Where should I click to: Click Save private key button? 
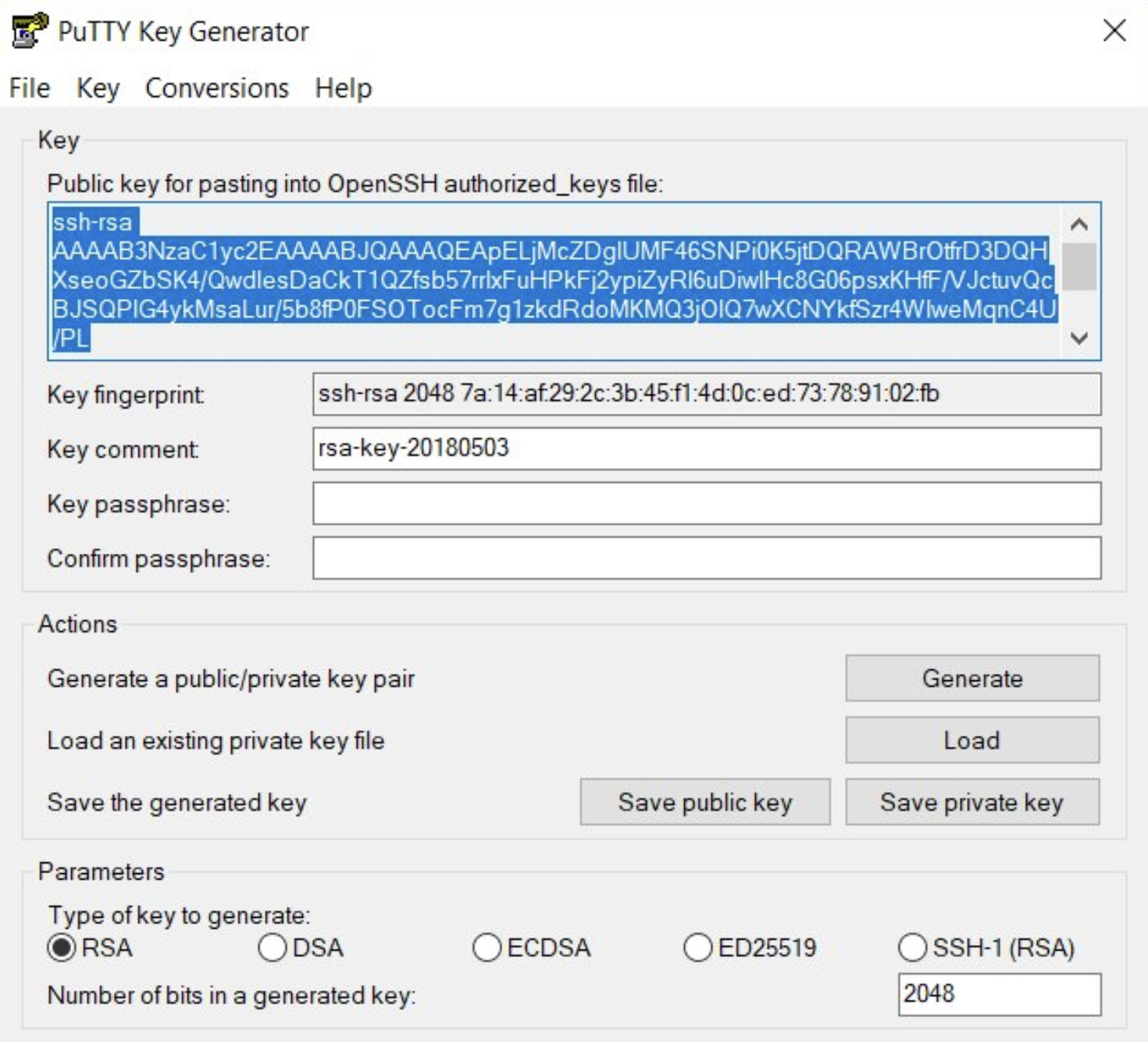coord(972,801)
